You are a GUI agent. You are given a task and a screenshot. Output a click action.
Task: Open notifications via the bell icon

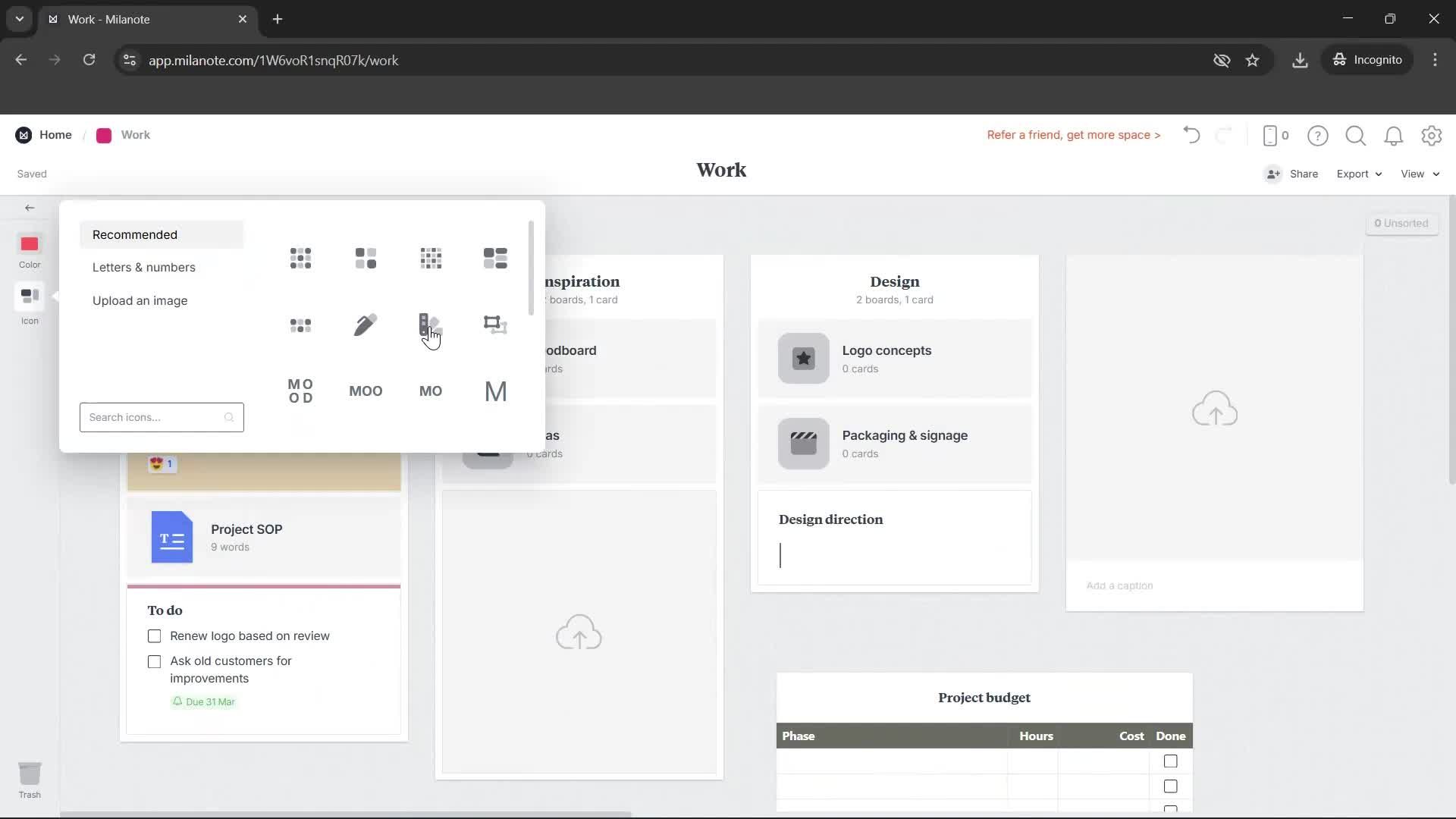coord(1394,135)
